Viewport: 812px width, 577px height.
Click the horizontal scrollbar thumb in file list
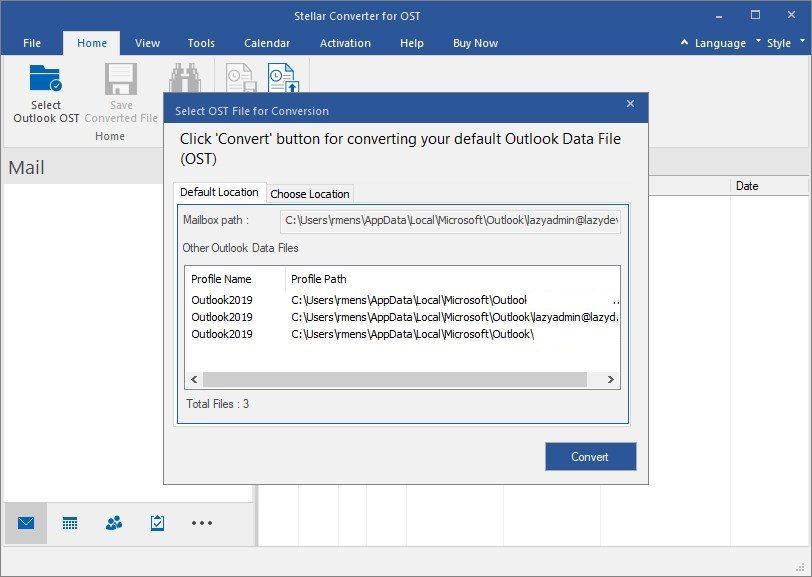[x=395, y=379]
